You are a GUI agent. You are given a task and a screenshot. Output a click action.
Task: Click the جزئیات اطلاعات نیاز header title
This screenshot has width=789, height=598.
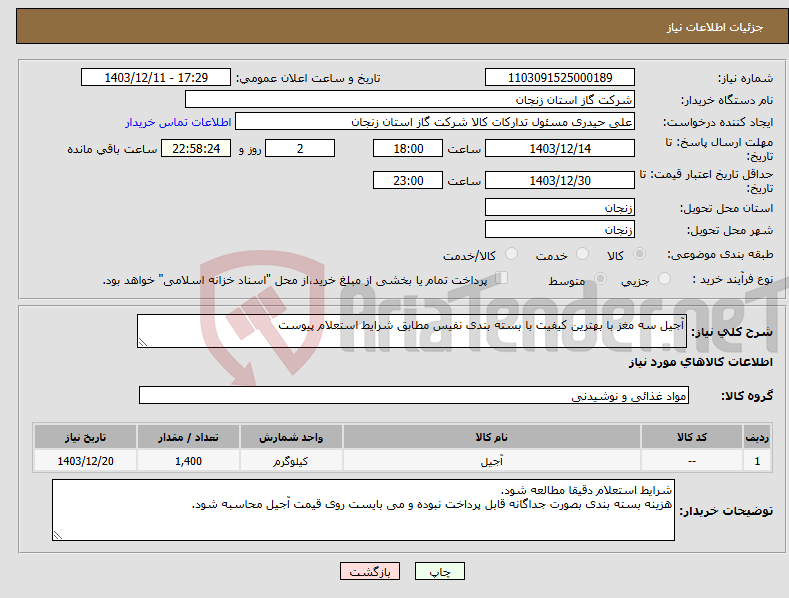tap(715, 27)
